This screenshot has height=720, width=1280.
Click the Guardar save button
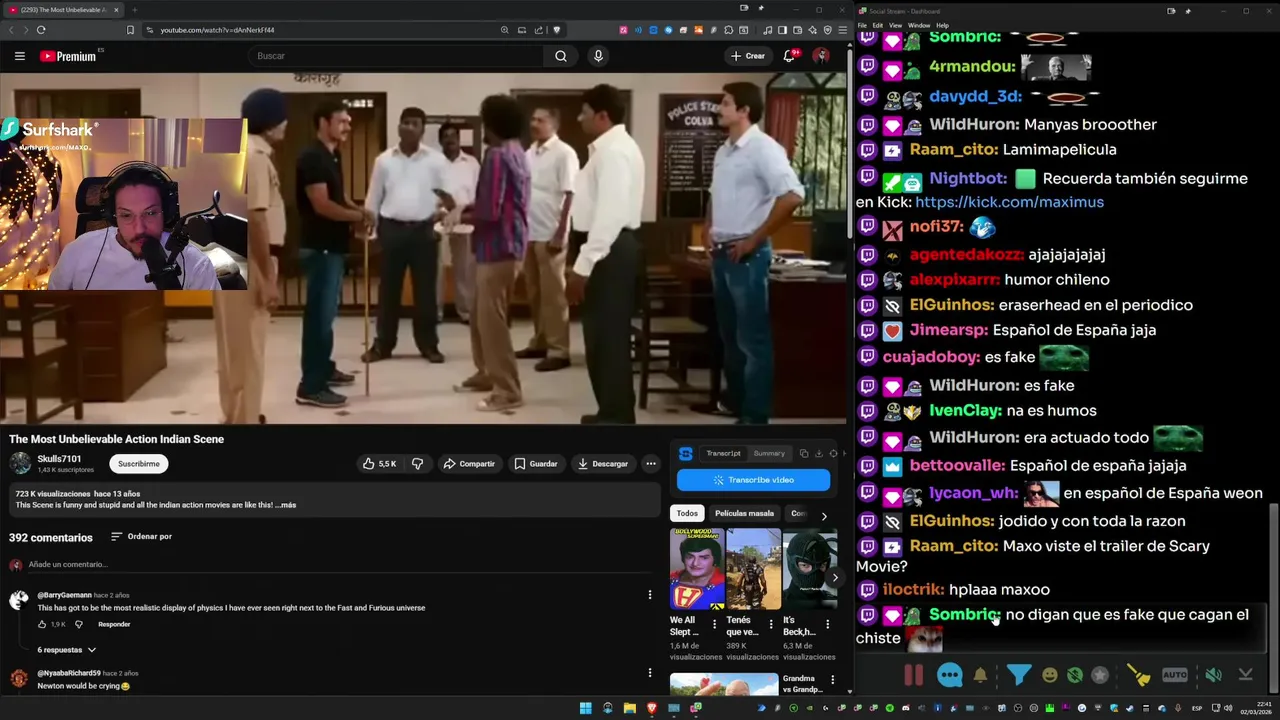point(536,464)
